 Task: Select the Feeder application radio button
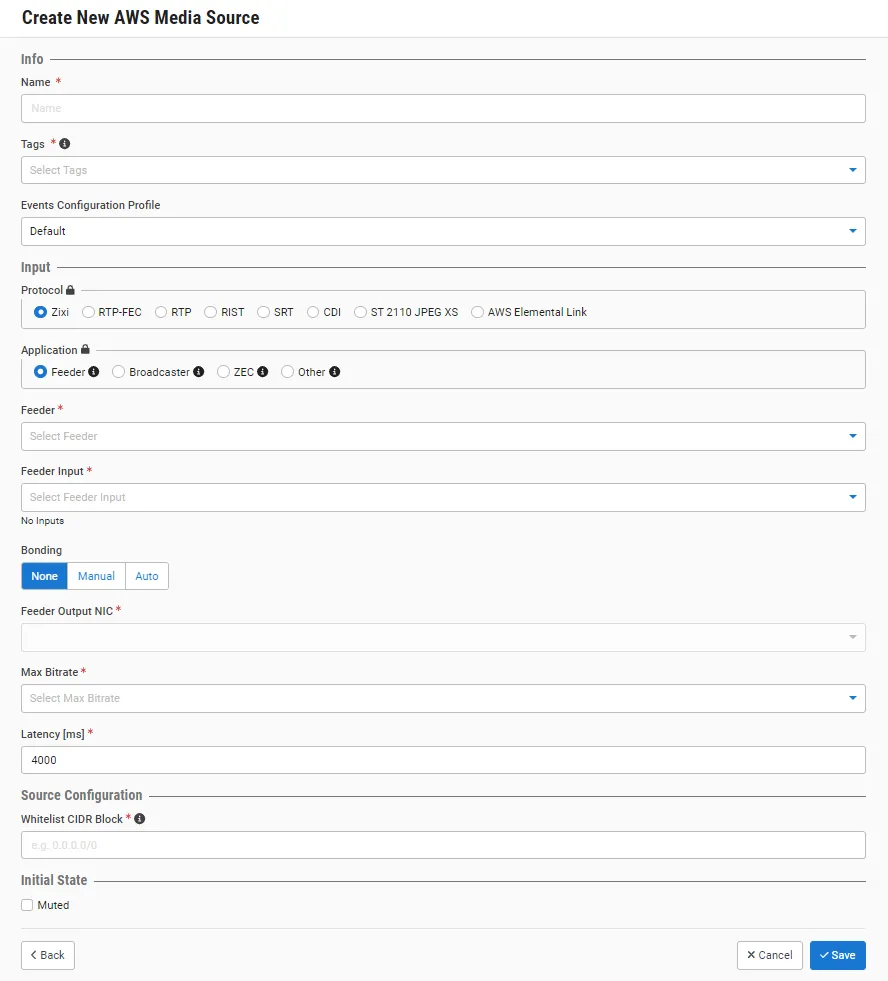(41, 372)
